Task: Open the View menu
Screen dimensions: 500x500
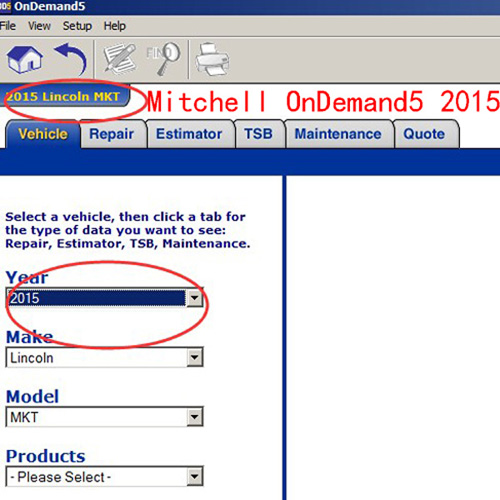Action: [x=39, y=26]
